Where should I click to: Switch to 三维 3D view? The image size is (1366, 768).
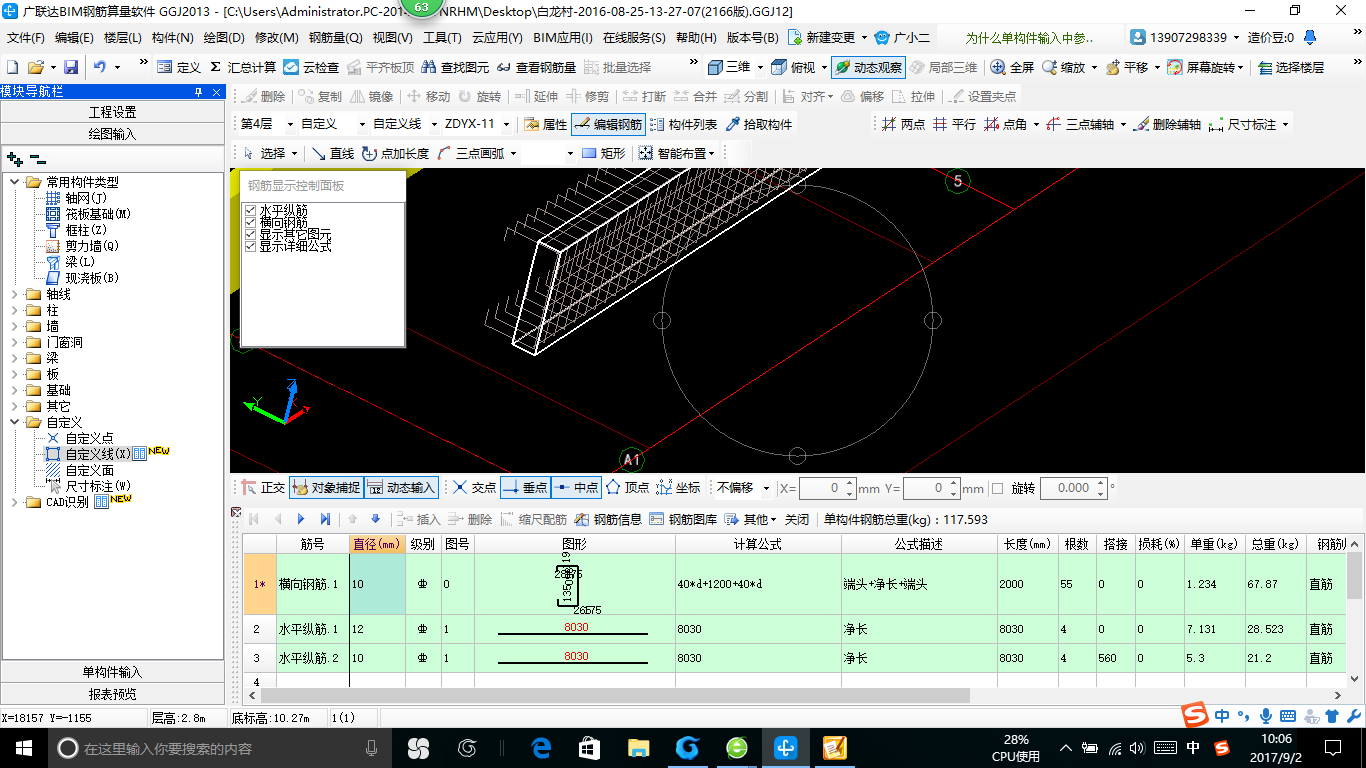coord(729,67)
